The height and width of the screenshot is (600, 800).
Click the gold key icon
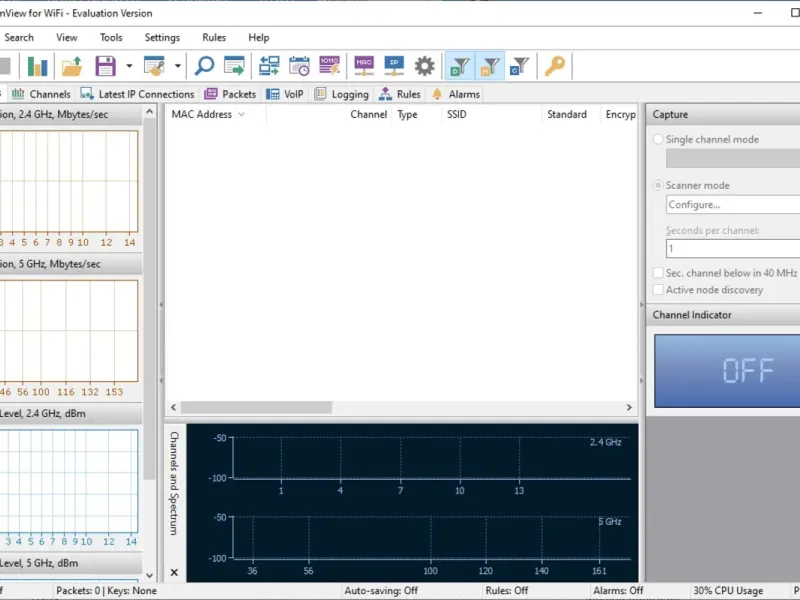tap(554, 67)
